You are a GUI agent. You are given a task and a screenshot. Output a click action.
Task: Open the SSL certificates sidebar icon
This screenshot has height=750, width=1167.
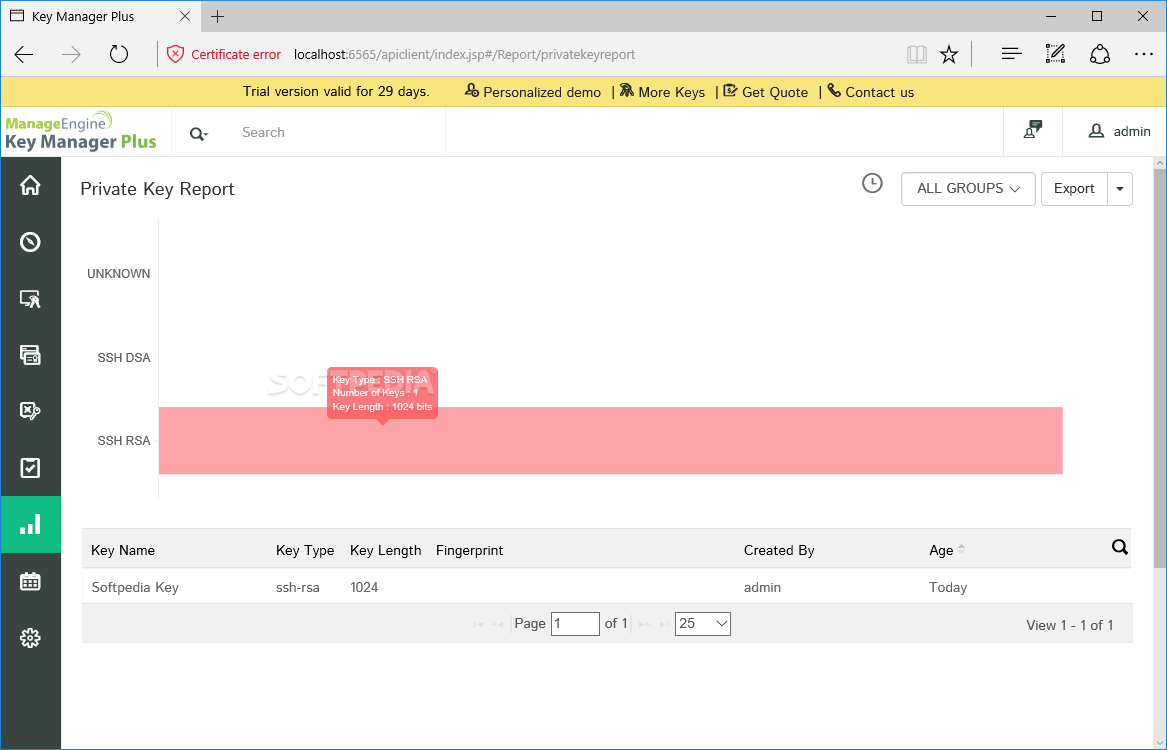tap(30, 355)
